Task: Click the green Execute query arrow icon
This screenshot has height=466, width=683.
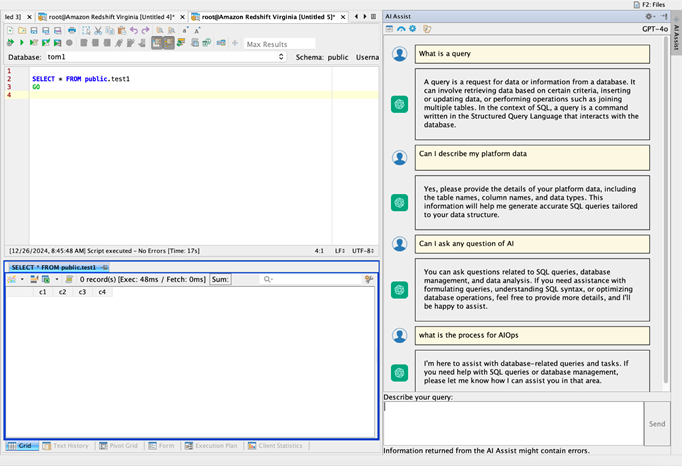Action: [22, 43]
